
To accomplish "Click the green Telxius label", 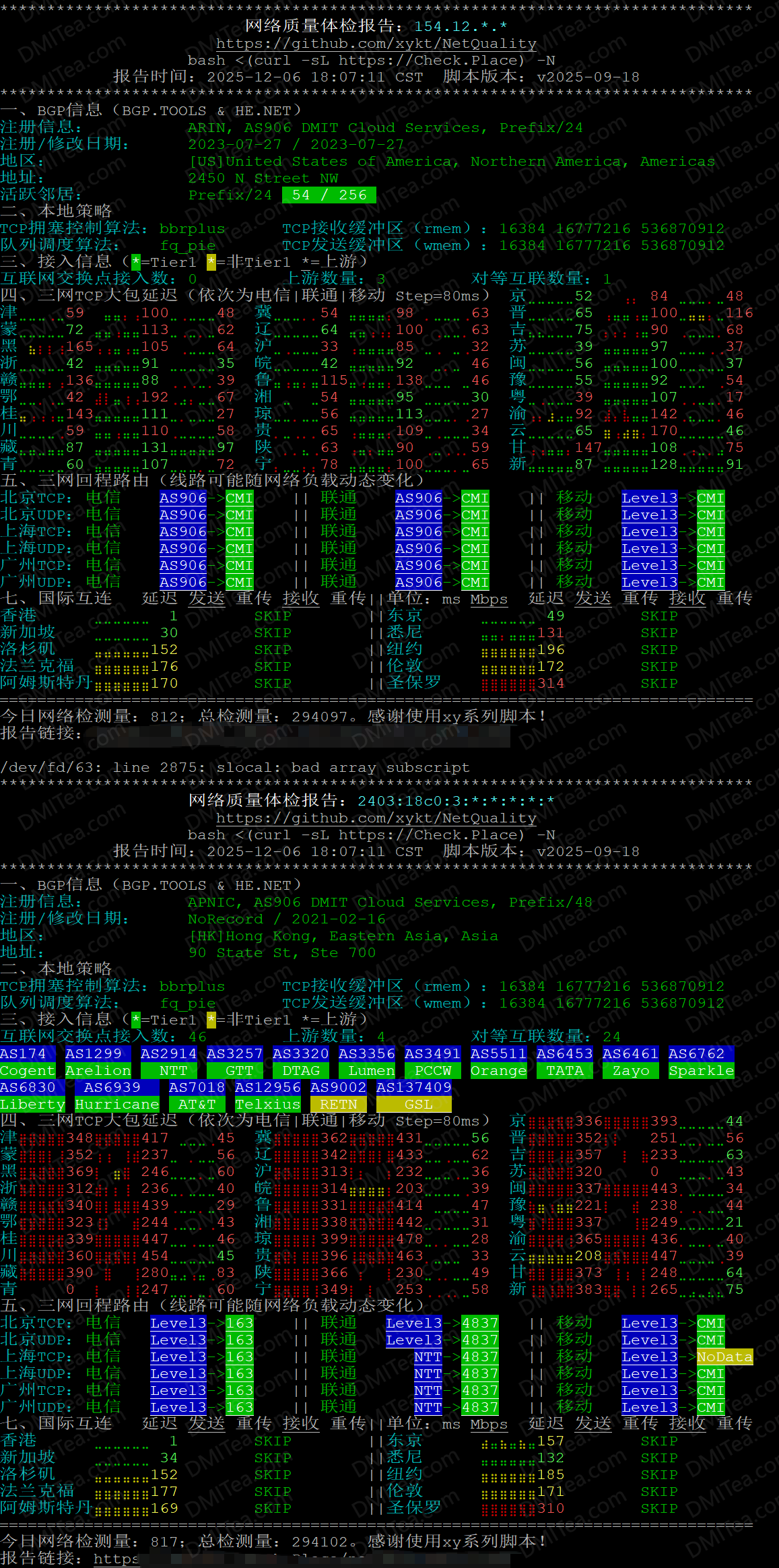I will click(x=268, y=1105).
